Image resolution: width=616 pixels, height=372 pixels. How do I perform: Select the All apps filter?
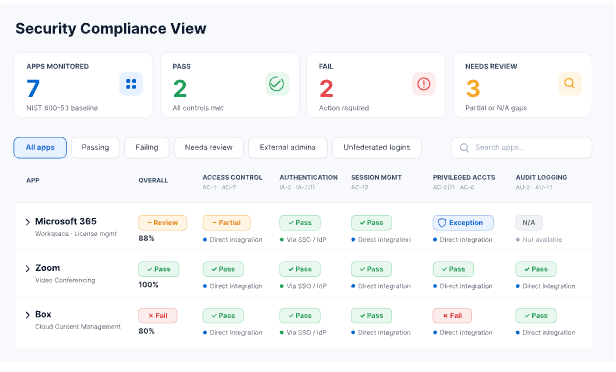40,148
